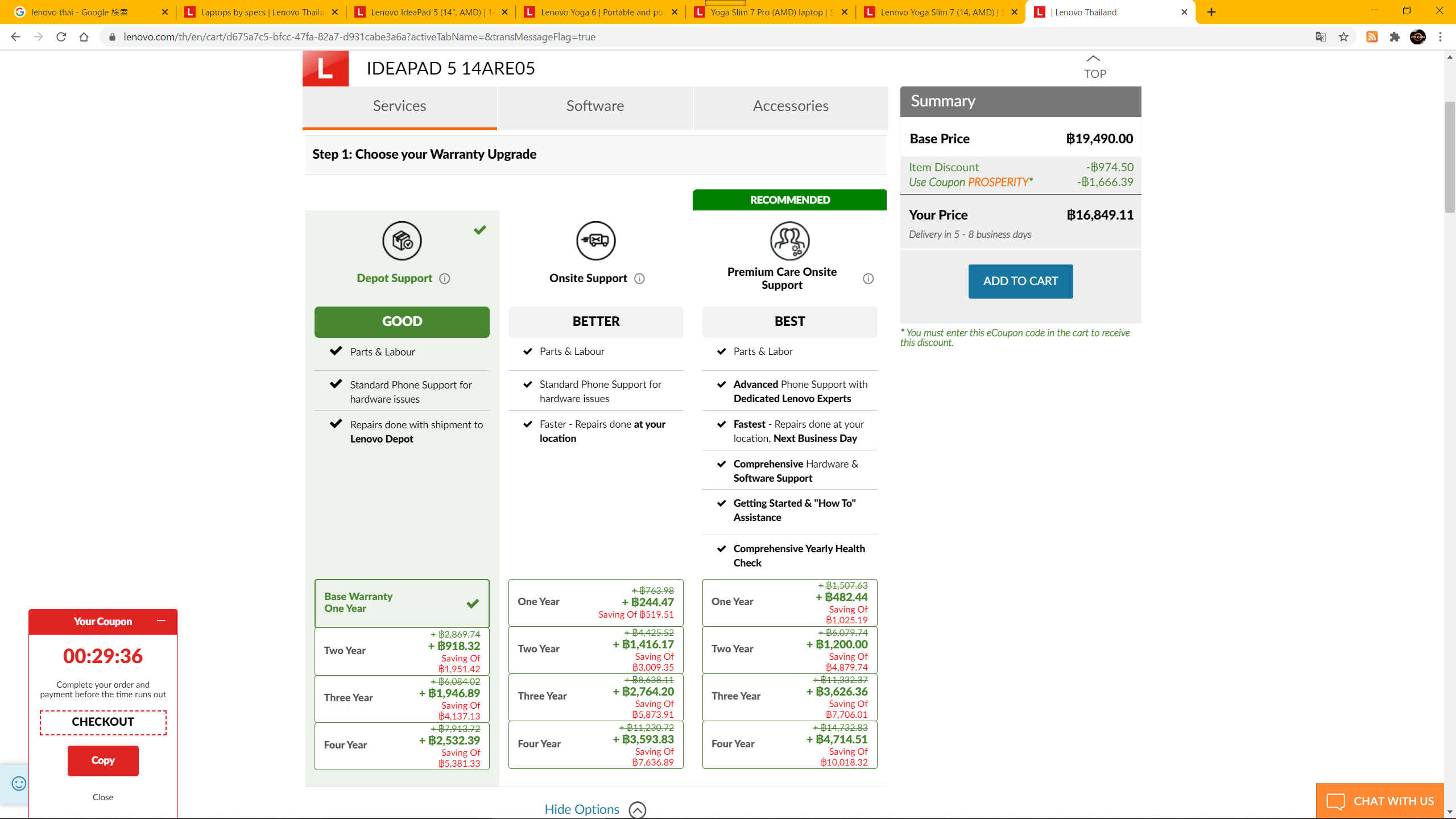Select the BETTER Onsite Support header
This screenshot has height=819, width=1456.
[x=596, y=322]
